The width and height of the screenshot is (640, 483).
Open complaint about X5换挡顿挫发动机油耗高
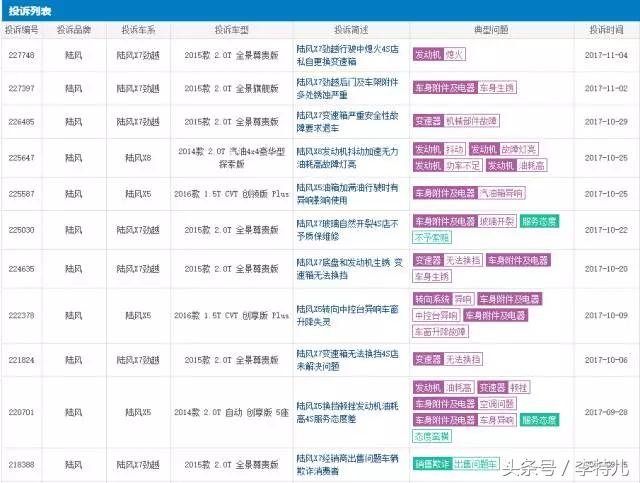[347, 412]
